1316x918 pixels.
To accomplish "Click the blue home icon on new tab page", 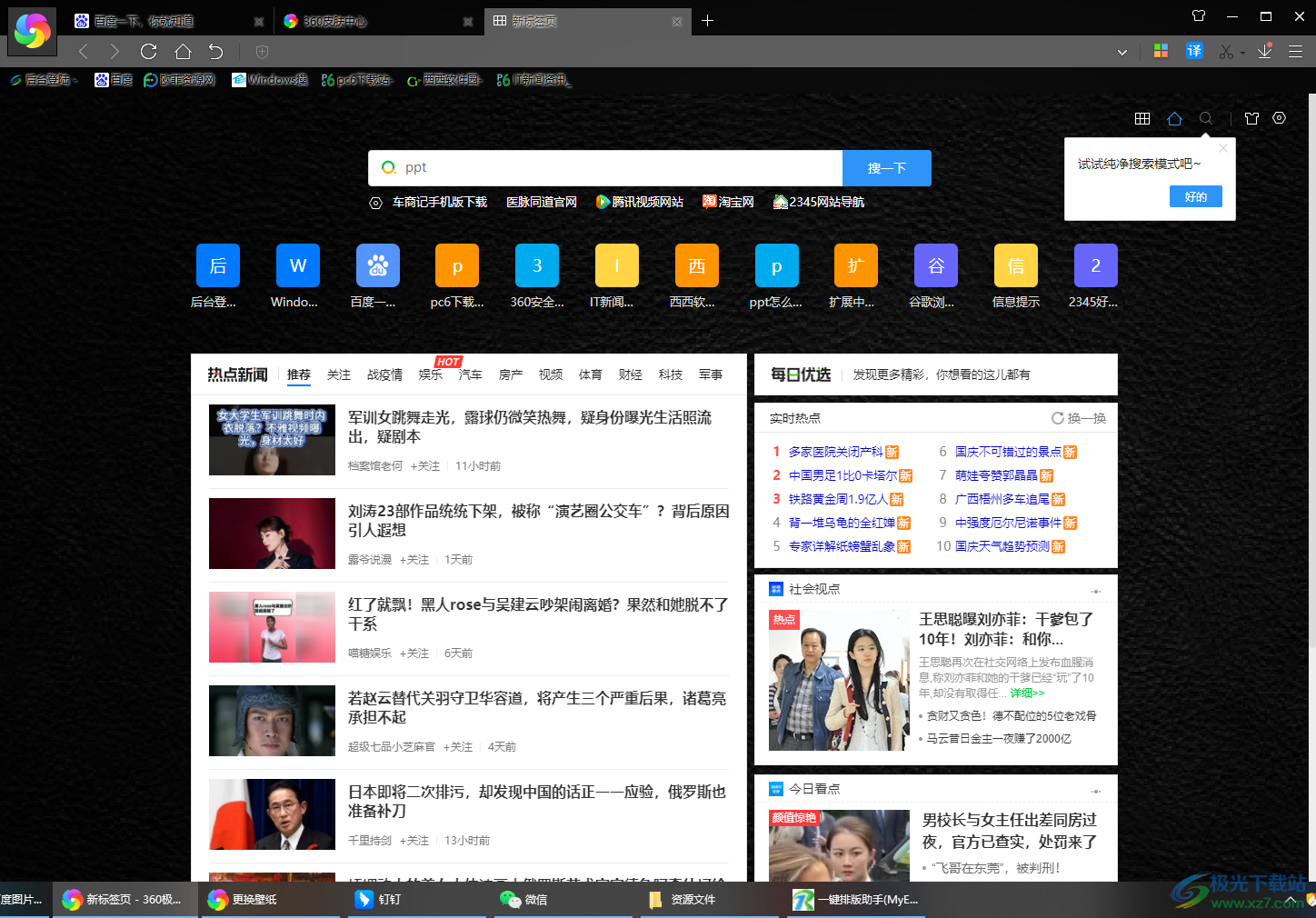I will click(x=1174, y=118).
